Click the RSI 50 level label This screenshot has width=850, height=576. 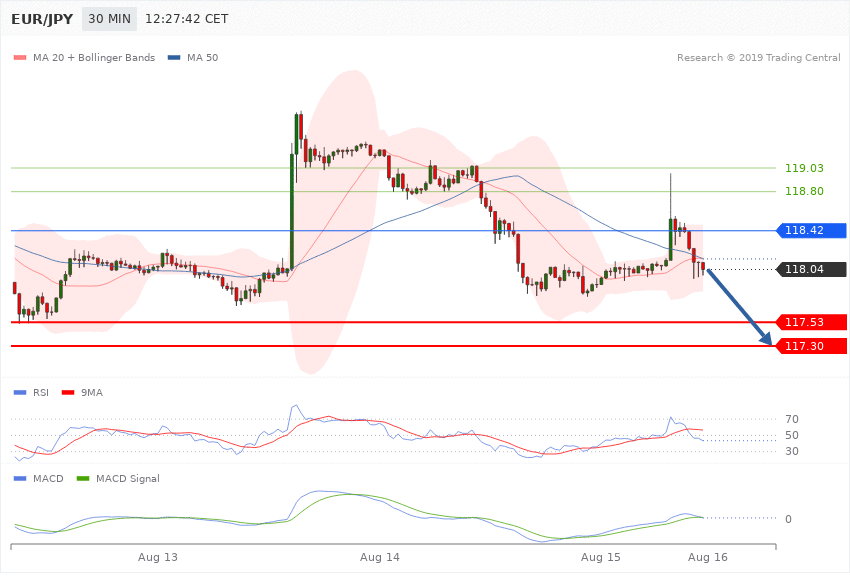click(x=791, y=435)
